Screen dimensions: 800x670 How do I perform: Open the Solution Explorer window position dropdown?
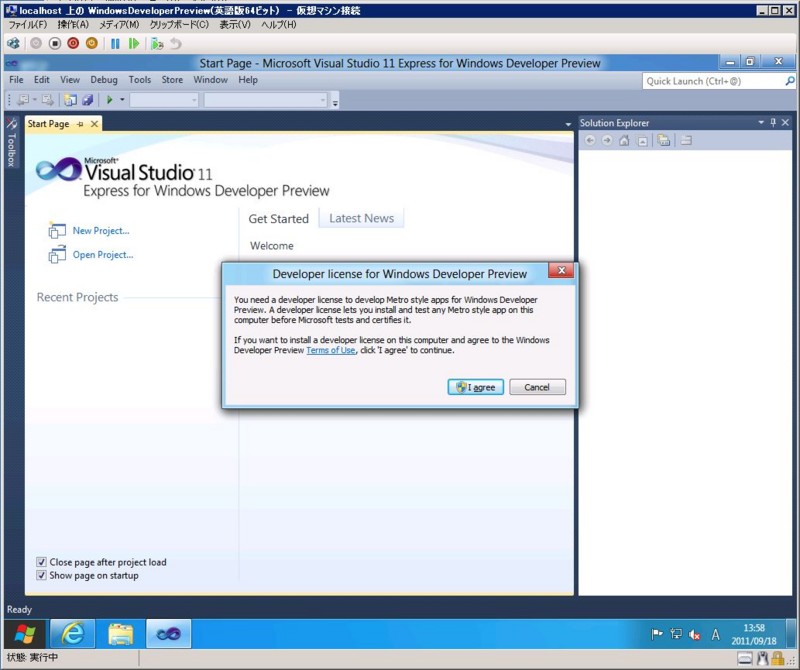click(761, 122)
